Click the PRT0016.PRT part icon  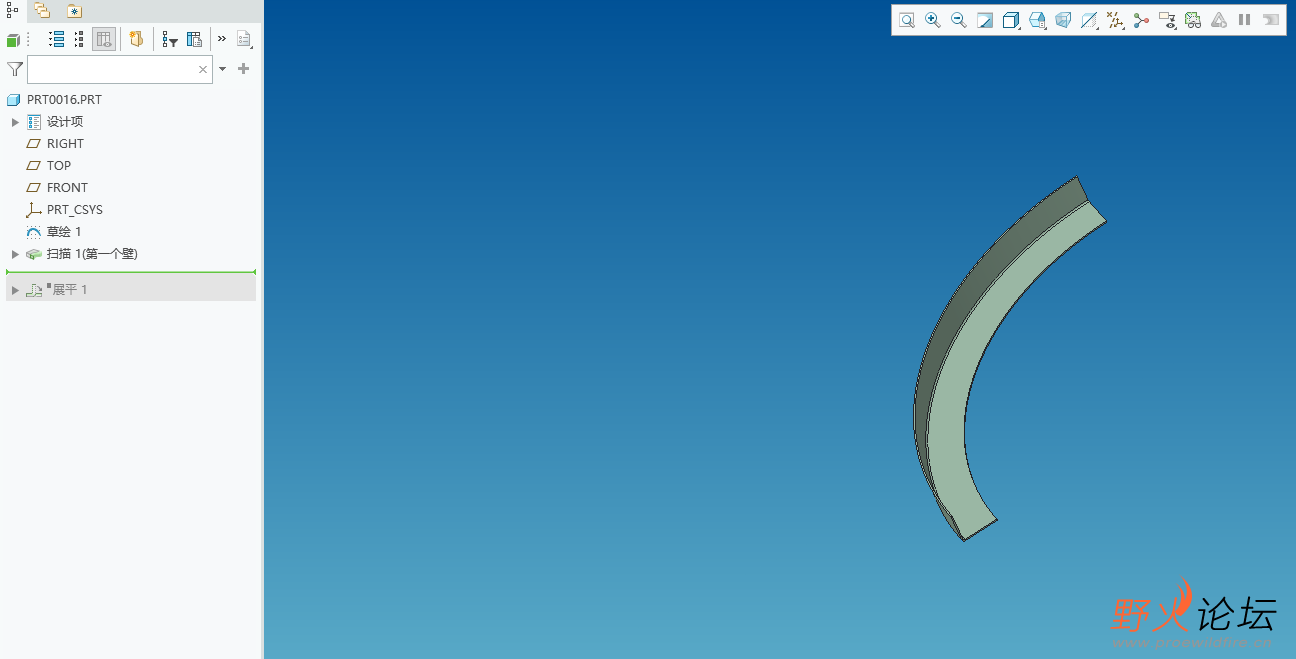(13, 100)
